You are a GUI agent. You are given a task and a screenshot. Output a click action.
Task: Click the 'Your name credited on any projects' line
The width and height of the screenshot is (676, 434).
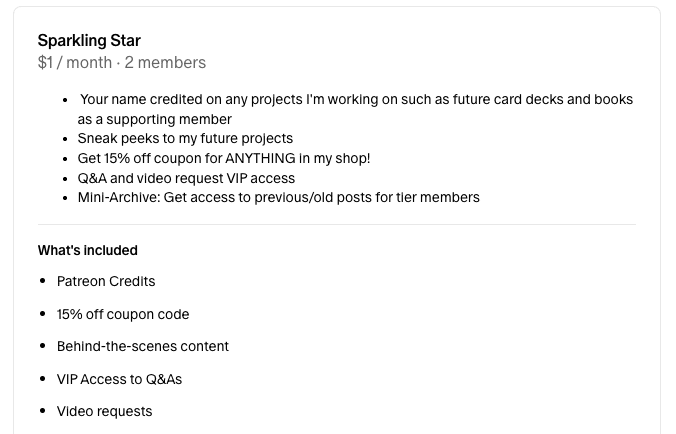tap(357, 100)
